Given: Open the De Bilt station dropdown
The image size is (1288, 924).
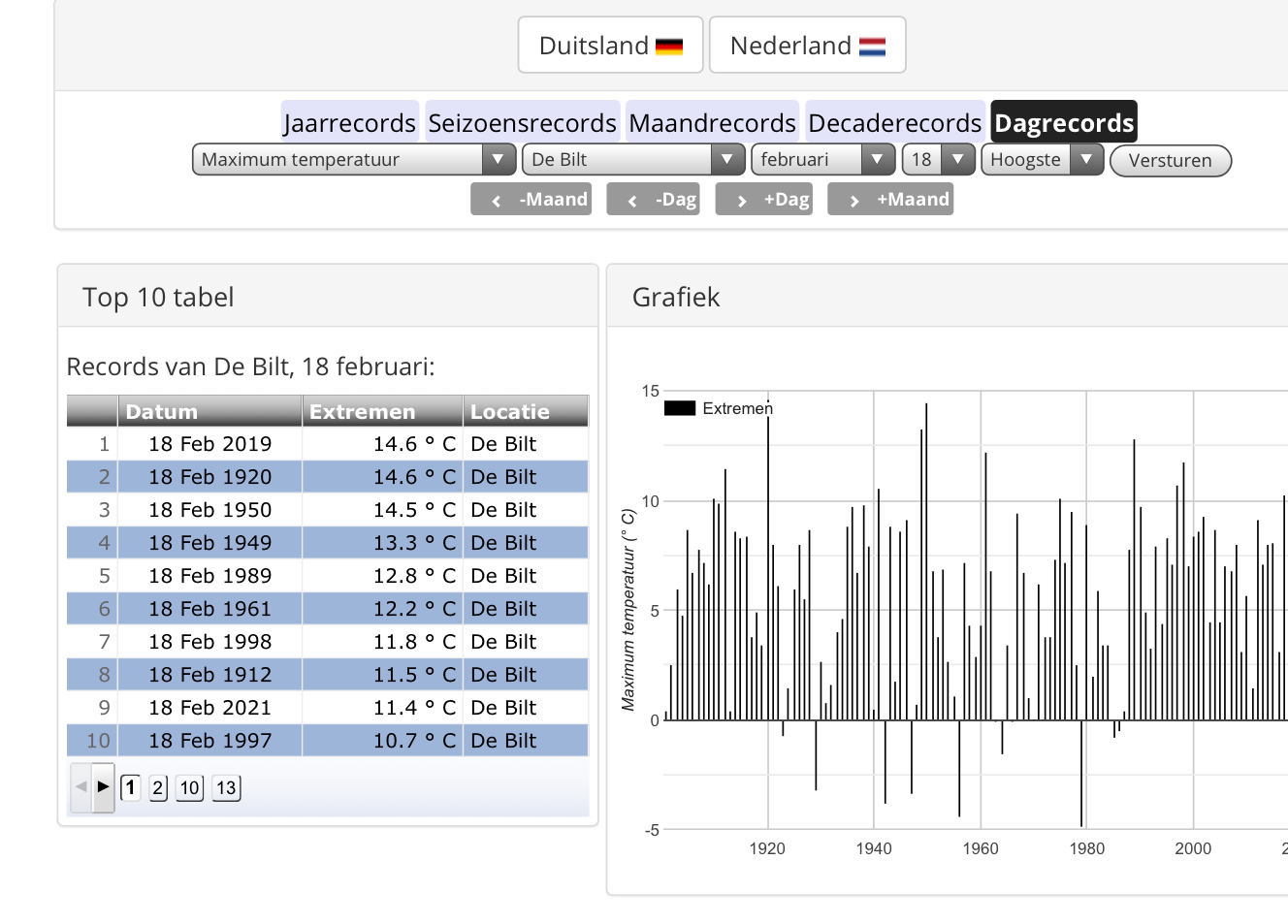Looking at the screenshot, I should 632,160.
